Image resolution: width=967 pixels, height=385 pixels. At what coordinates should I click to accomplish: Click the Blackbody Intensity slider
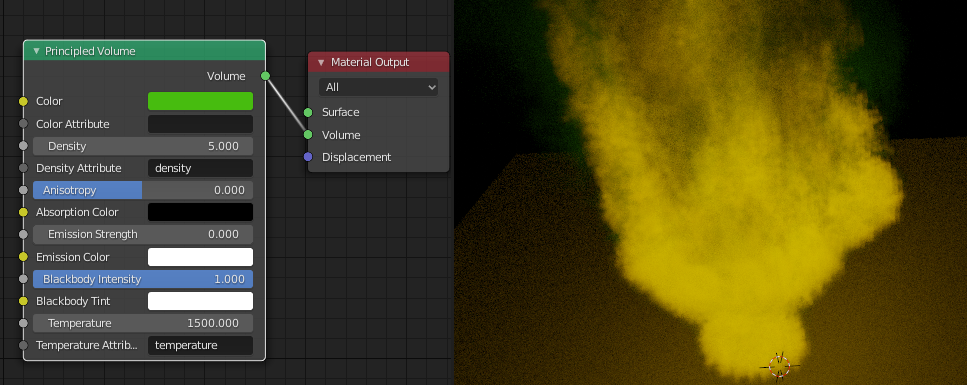coord(143,279)
